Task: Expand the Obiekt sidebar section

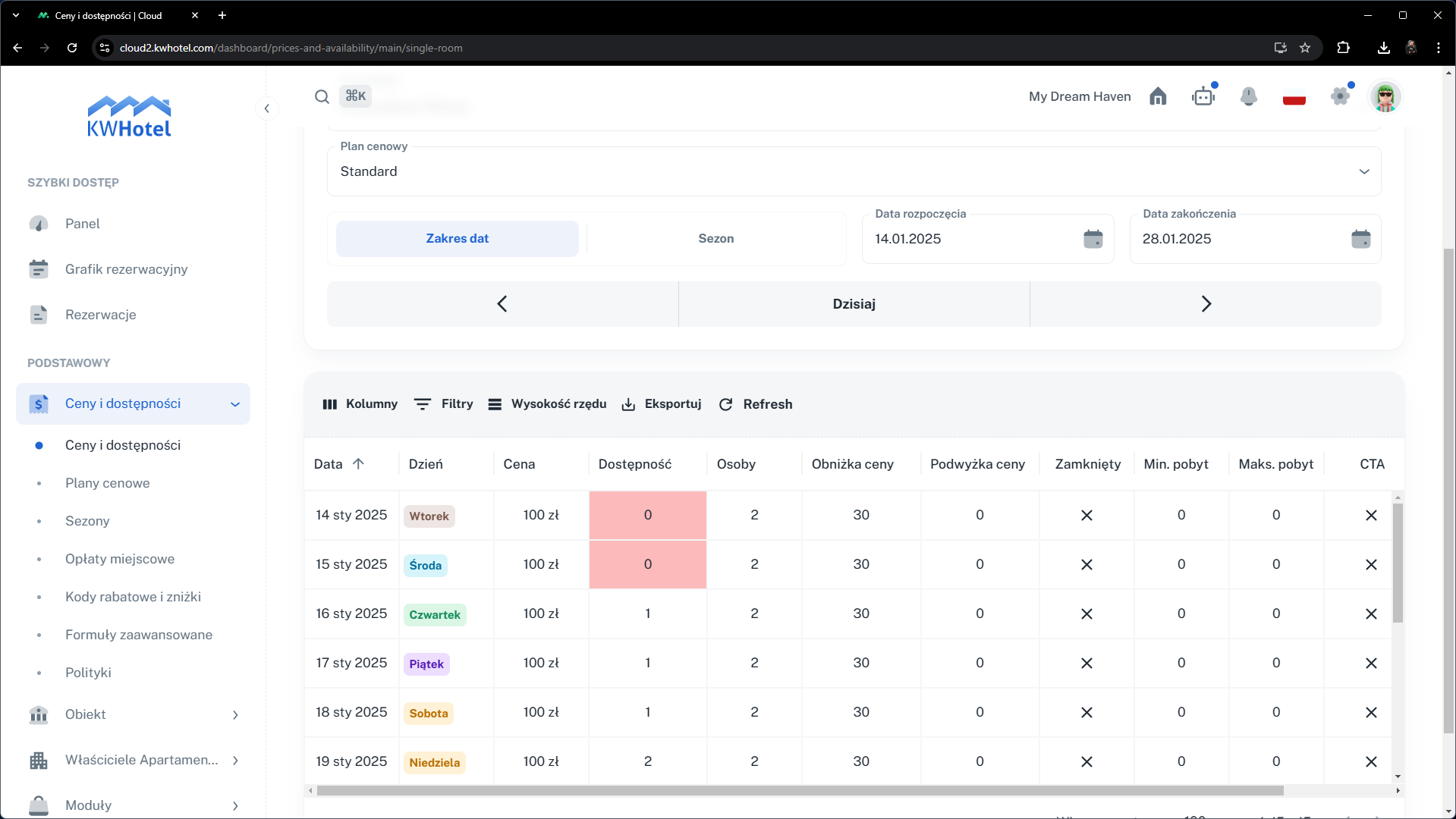Action: 133,714
